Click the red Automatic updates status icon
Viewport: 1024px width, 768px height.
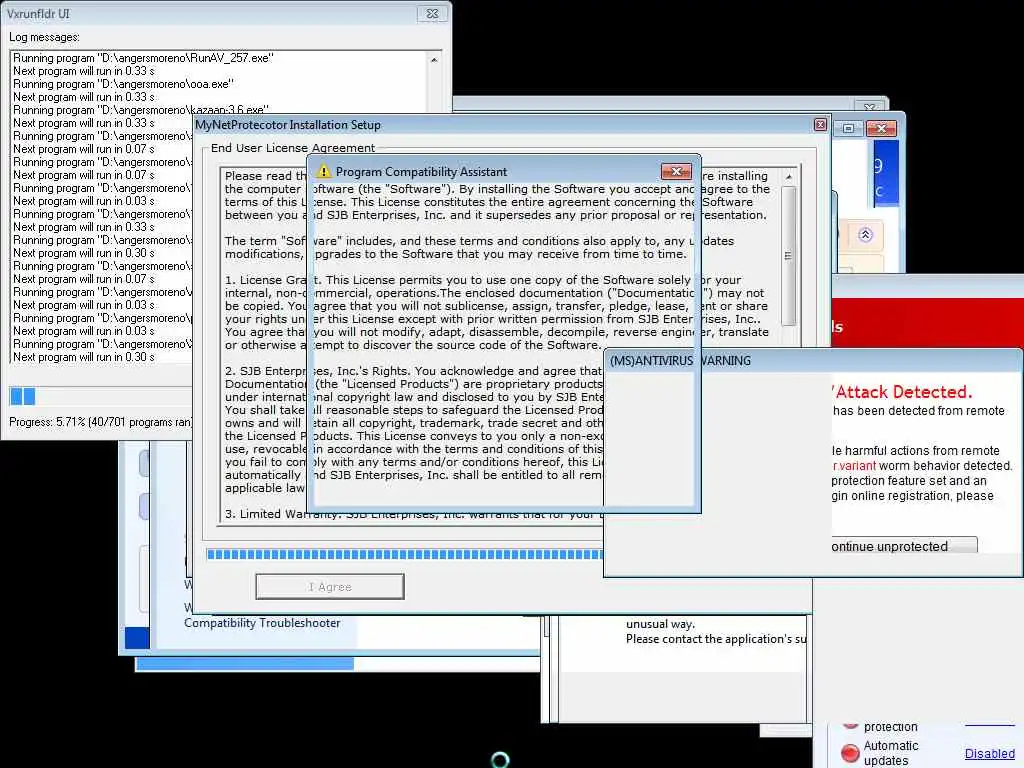click(x=850, y=753)
